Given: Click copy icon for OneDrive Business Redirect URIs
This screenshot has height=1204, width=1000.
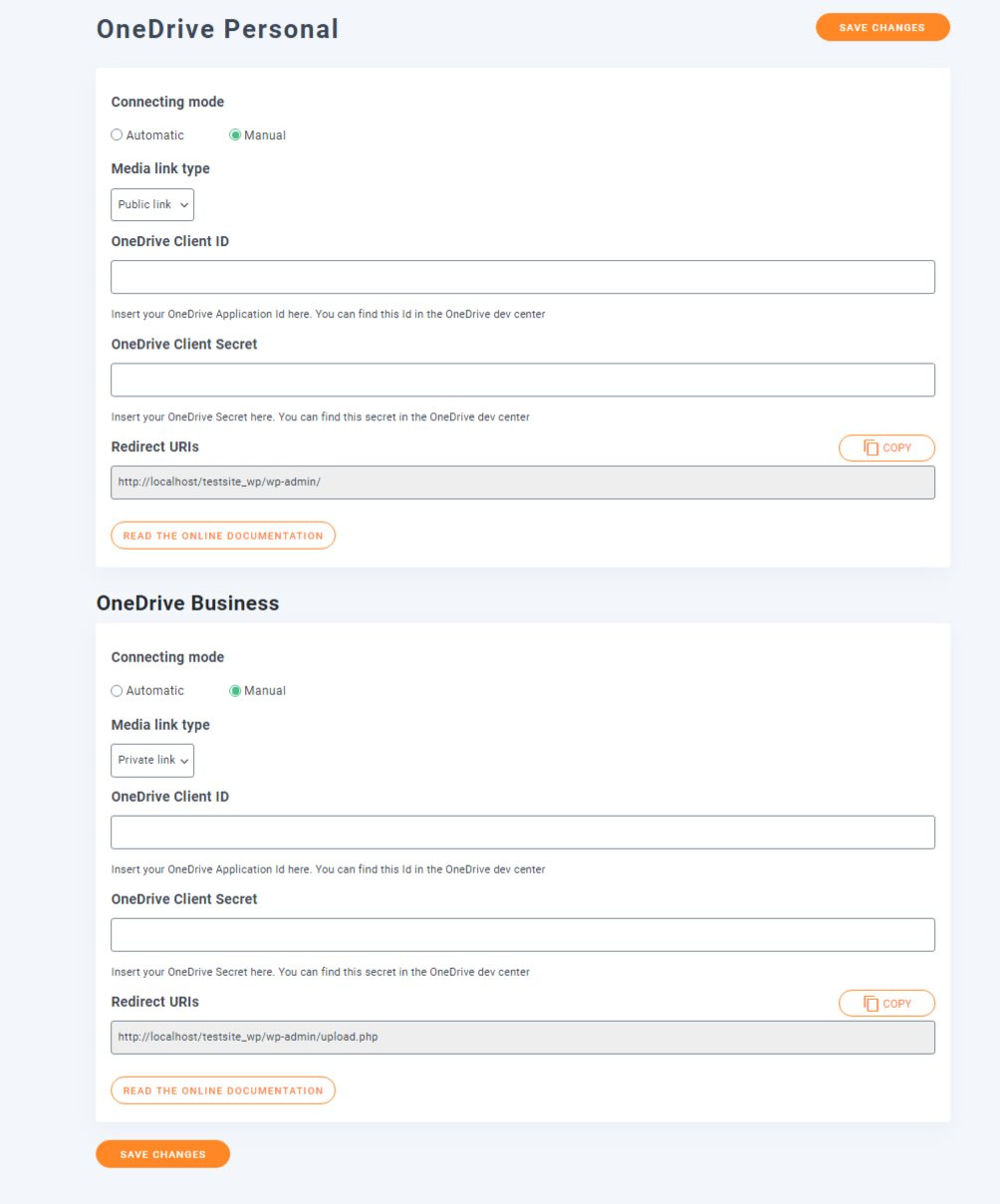Looking at the screenshot, I should tap(886, 1003).
